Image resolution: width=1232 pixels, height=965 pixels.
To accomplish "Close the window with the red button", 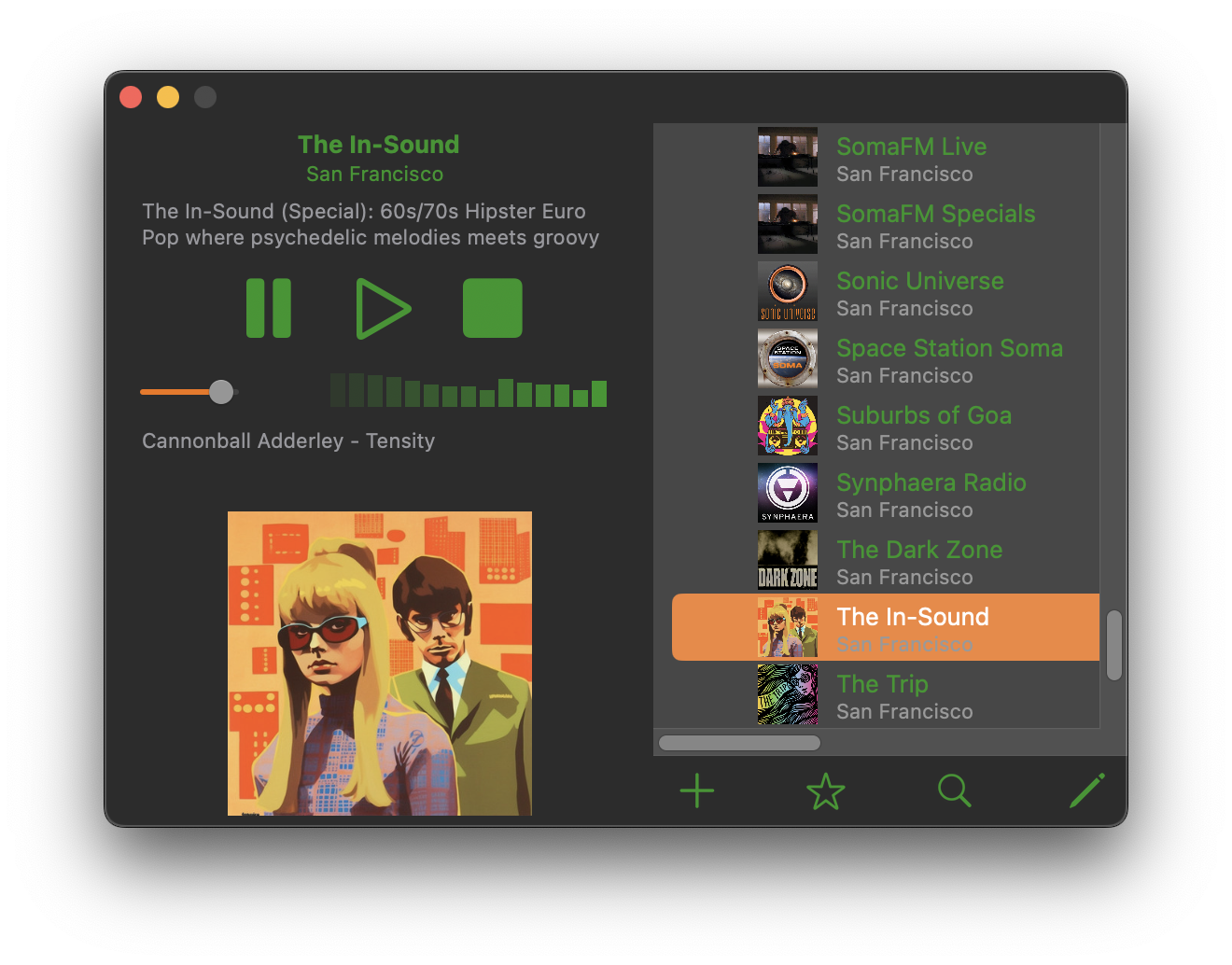I will [x=131, y=97].
